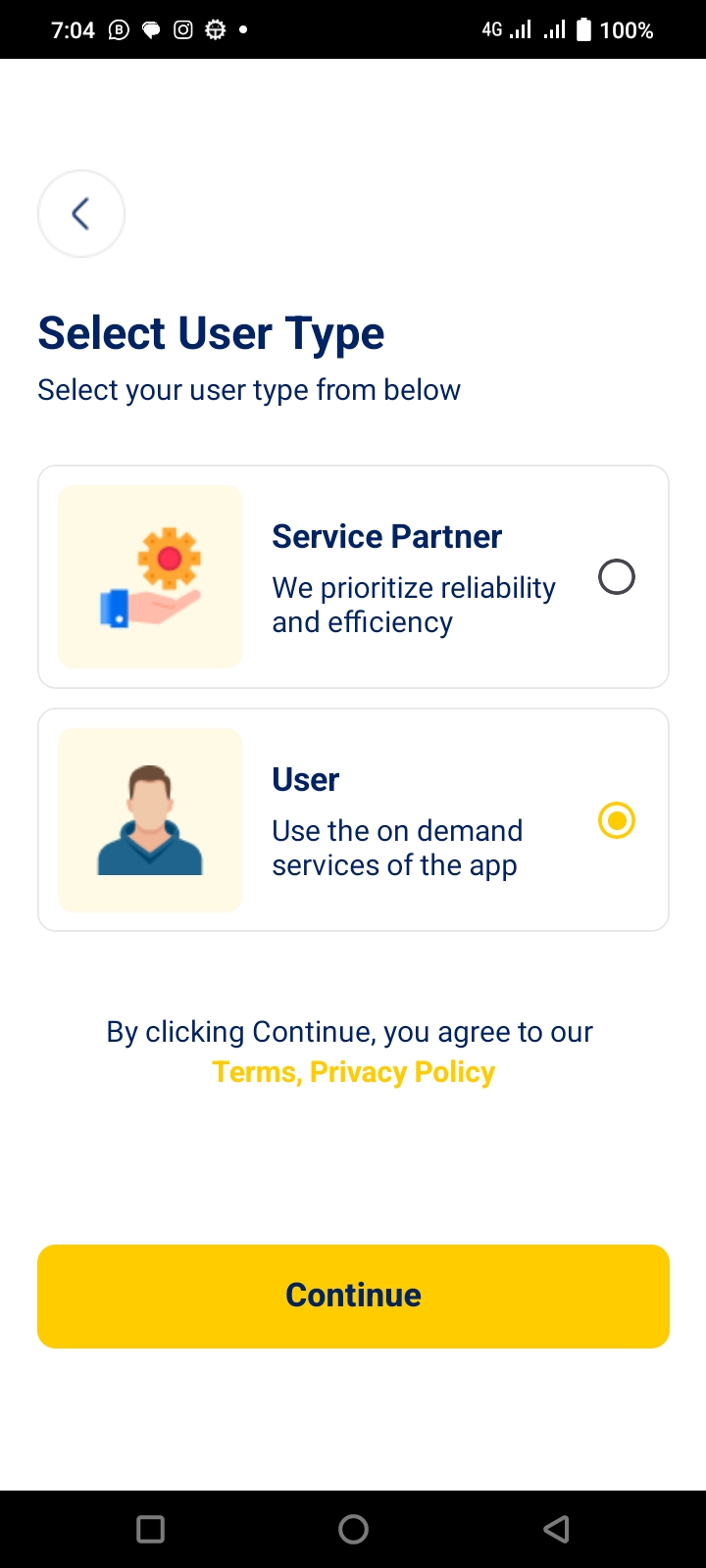Select the Service Partner radio button
706x1568 pixels.
pyautogui.click(x=617, y=577)
